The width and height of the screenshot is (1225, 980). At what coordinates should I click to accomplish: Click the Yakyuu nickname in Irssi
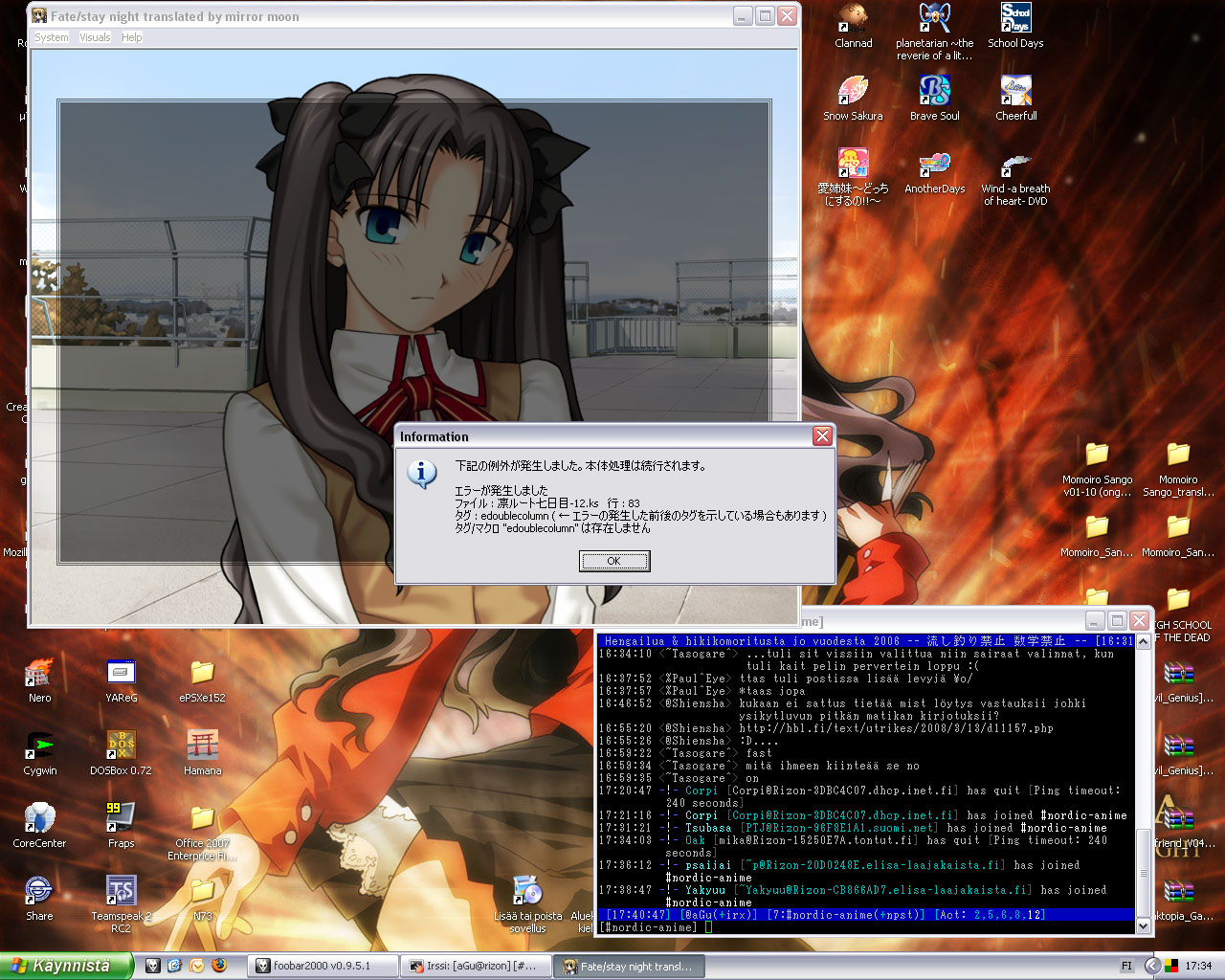pos(704,890)
